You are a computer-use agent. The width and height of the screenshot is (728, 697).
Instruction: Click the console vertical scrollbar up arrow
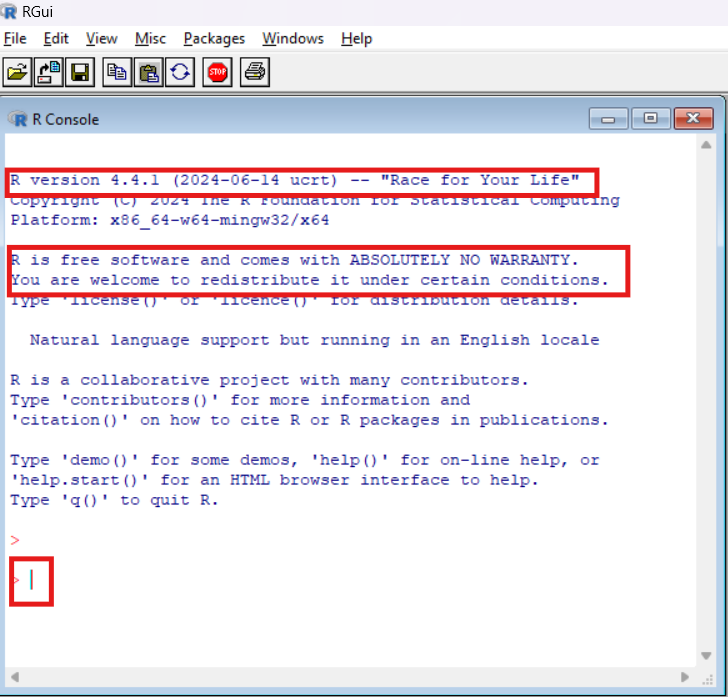click(709, 148)
